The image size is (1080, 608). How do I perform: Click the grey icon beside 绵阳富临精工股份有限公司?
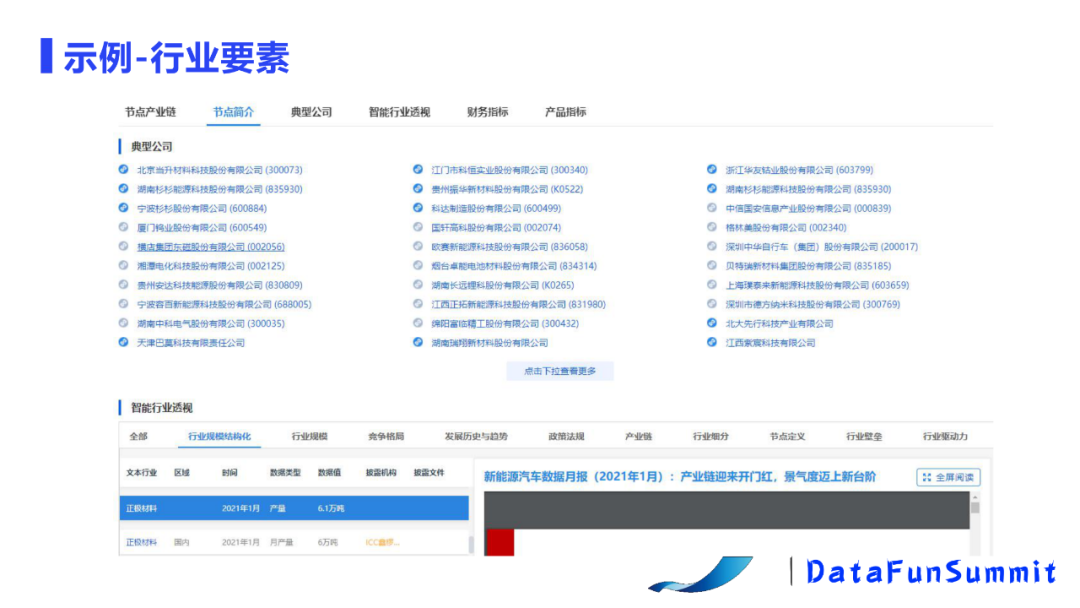pyautogui.click(x=417, y=323)
